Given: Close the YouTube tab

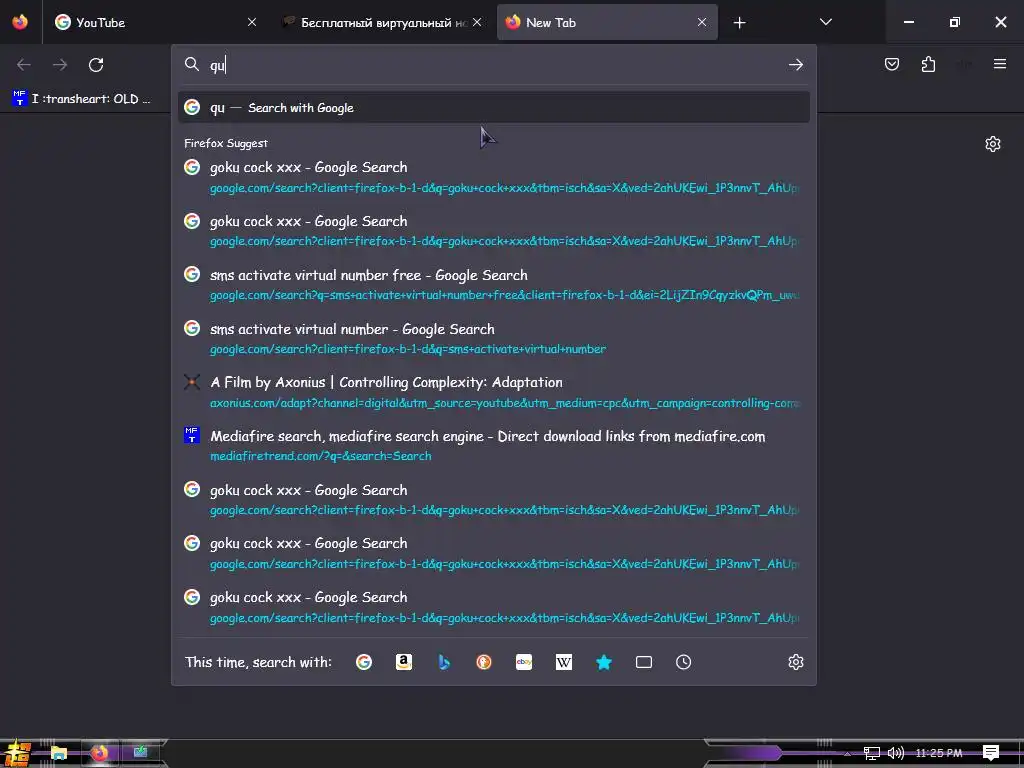Looking at the screenshot, I should tap(252, 22).
